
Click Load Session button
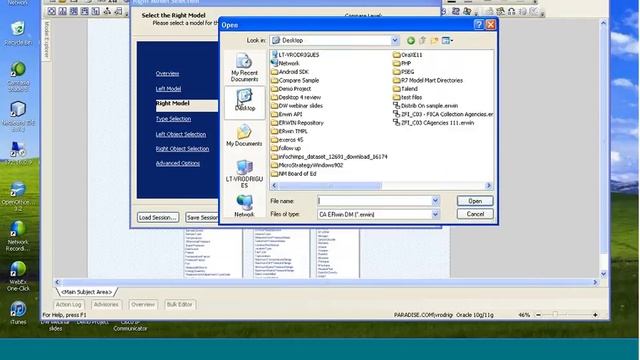(158, 218)
